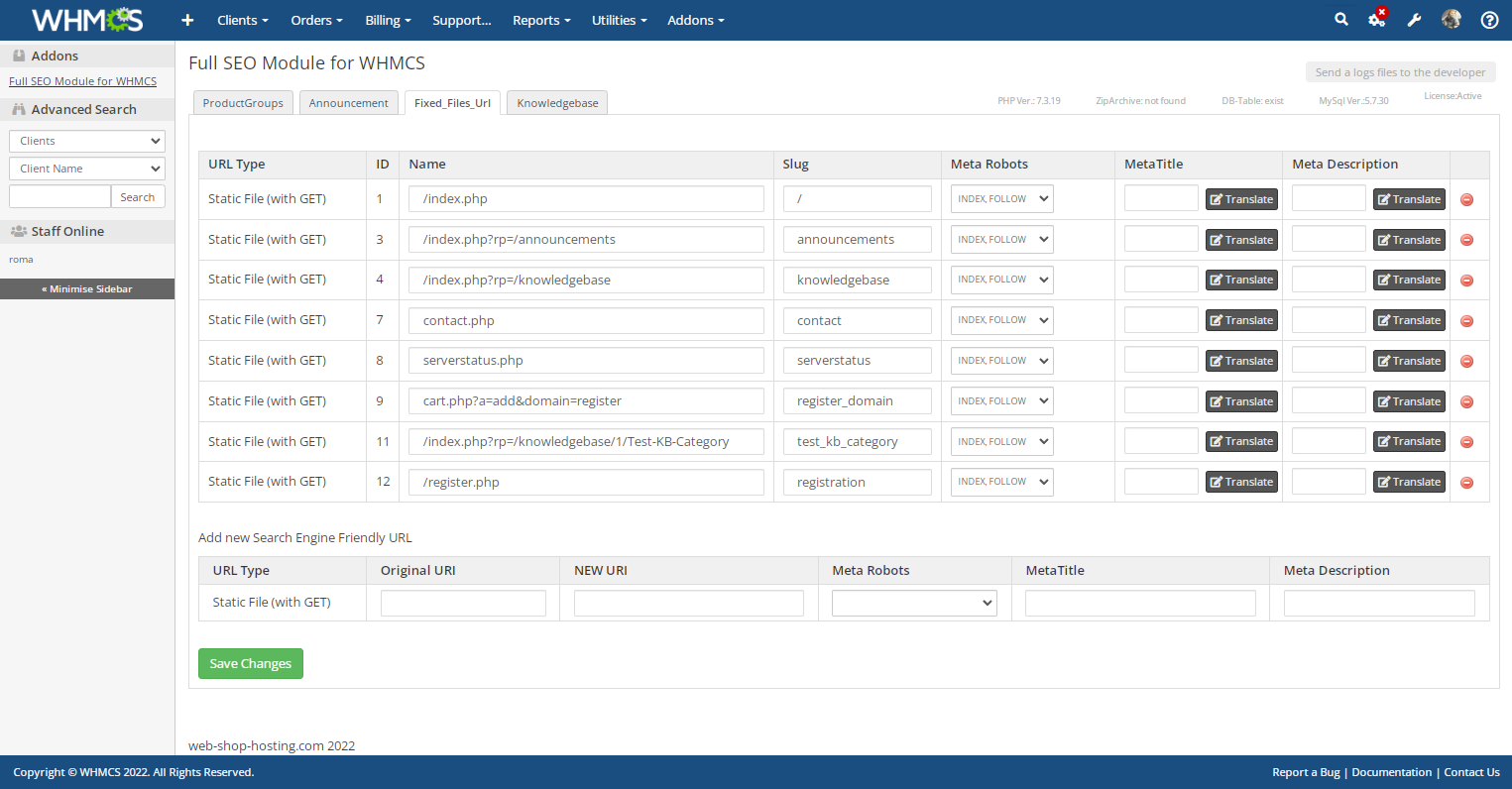Open the gears automation status icon
This screenshot has height=789, width=1512.
pyautogui.click(x=1377, y=19)
